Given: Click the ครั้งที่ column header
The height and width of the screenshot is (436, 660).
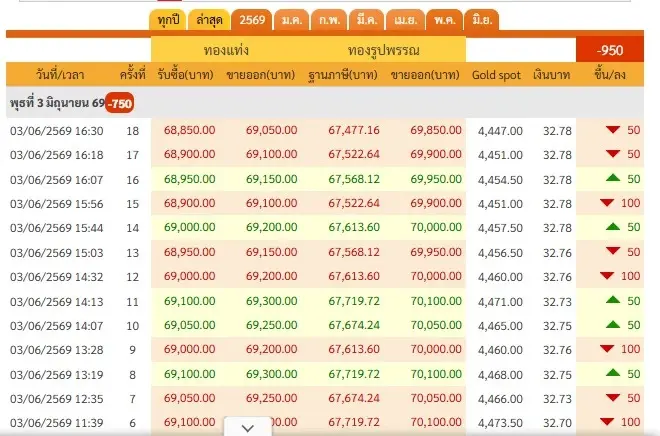Looking at the screenshot, I should click(x=133, y=75).
